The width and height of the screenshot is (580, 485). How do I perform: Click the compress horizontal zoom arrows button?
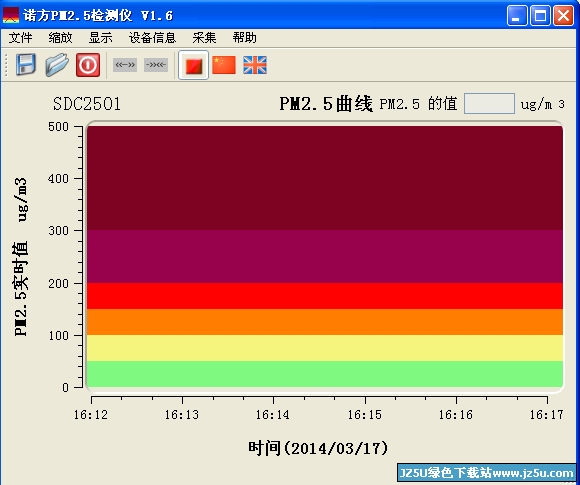tap(156, 65)
